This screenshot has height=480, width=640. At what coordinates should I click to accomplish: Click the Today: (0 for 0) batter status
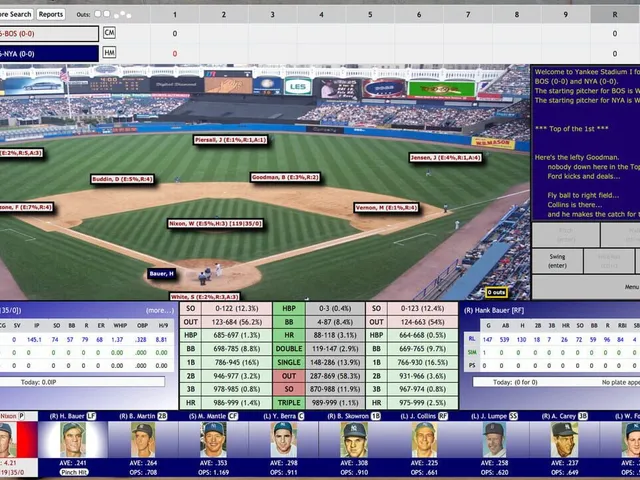pos(515,382)
